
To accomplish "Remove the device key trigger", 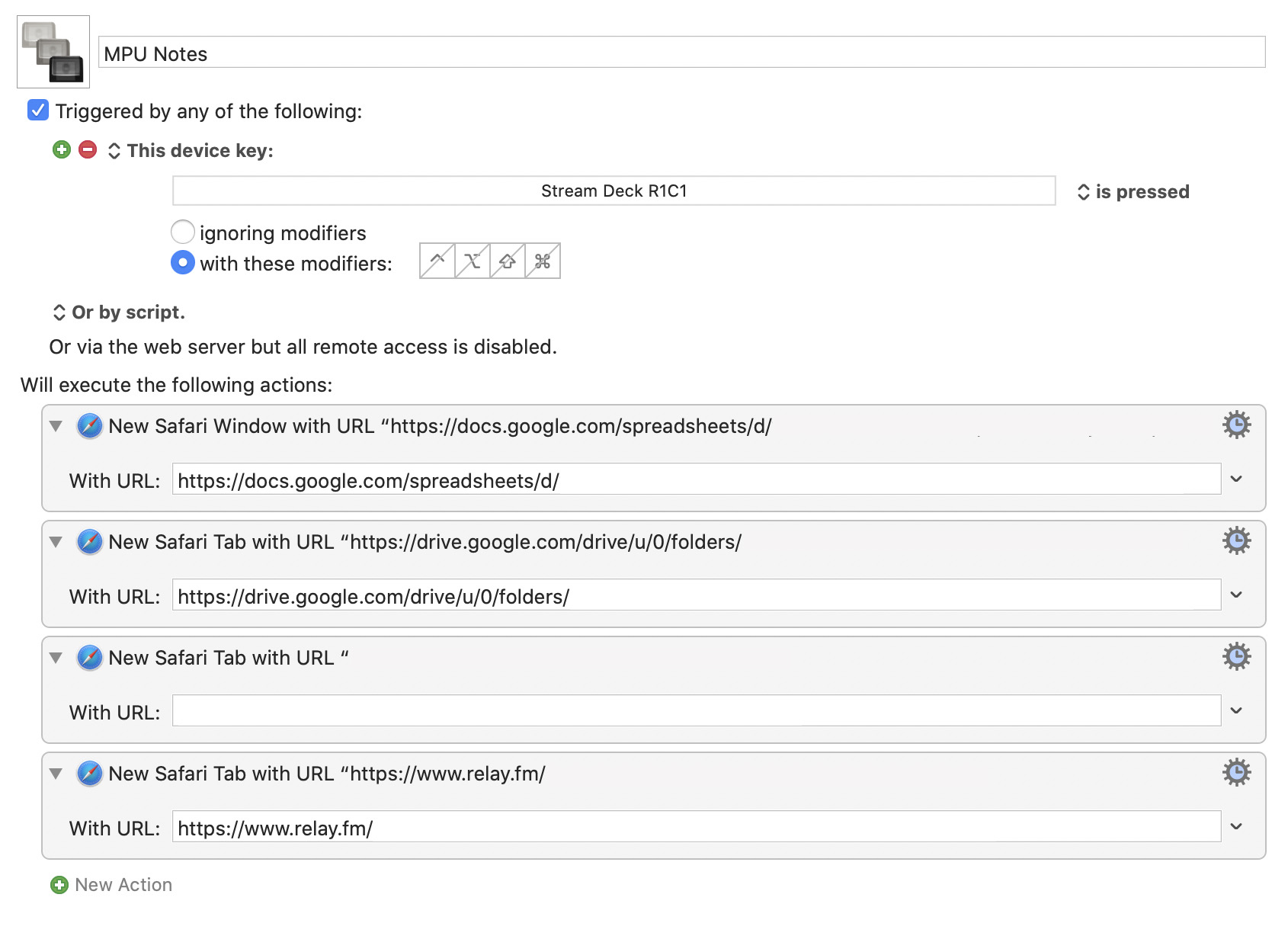I will coord(88,149).
